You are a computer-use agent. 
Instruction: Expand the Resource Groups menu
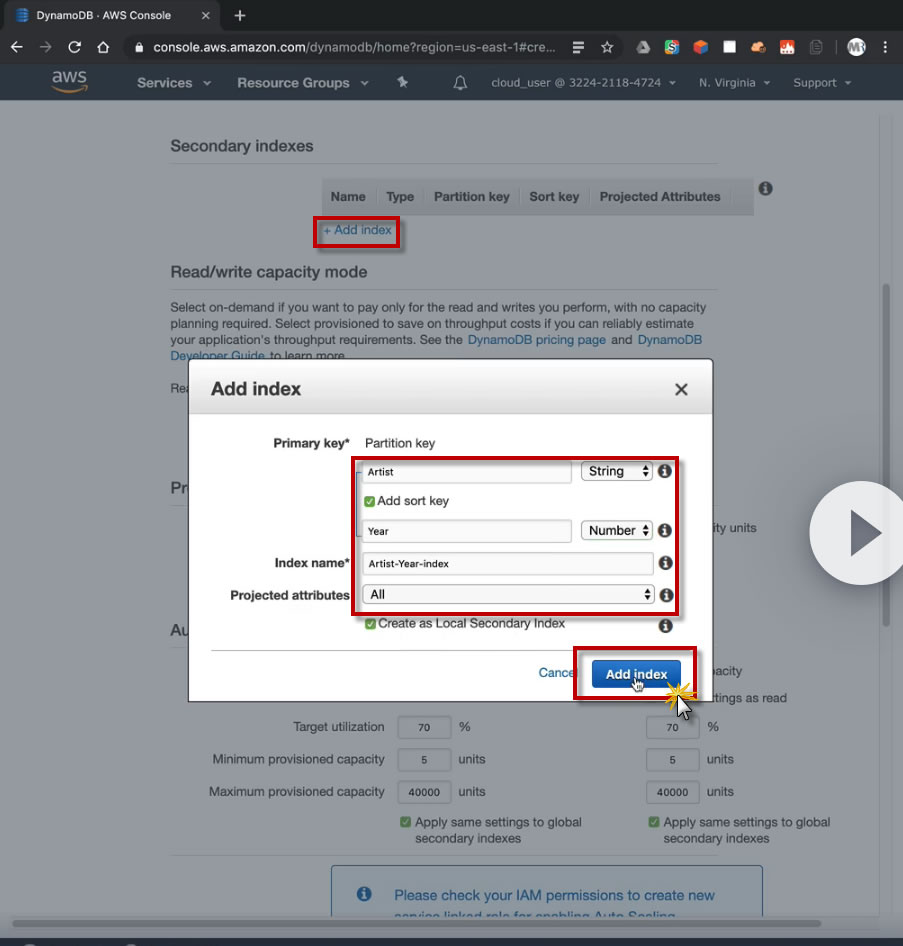(x=303, y=83)
